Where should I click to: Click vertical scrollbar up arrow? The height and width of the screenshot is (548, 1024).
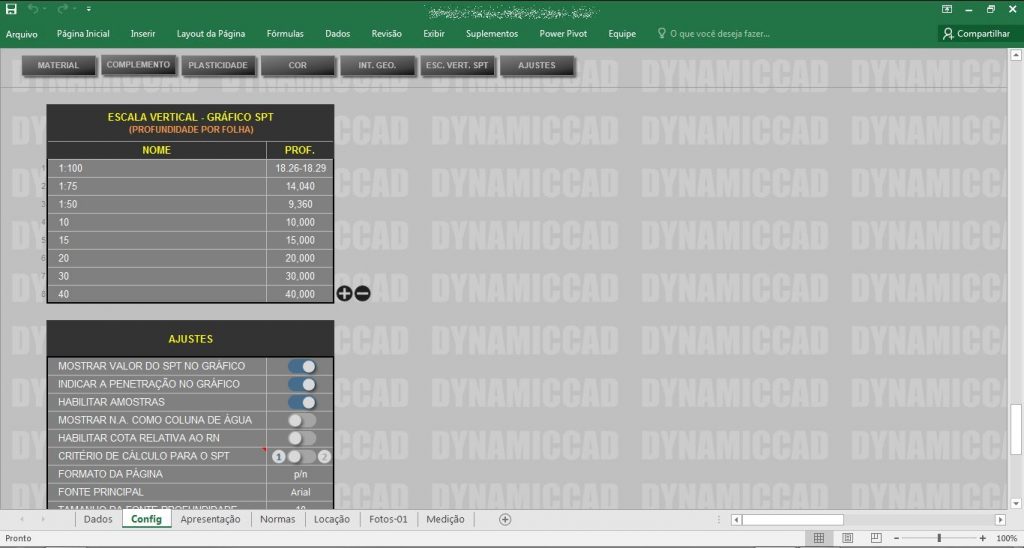coord(1016,56)
